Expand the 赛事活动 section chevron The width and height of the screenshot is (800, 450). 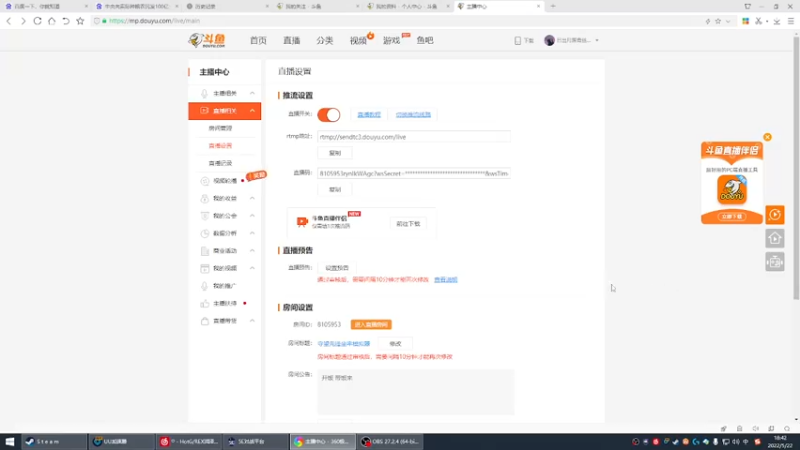click(252, 251)
